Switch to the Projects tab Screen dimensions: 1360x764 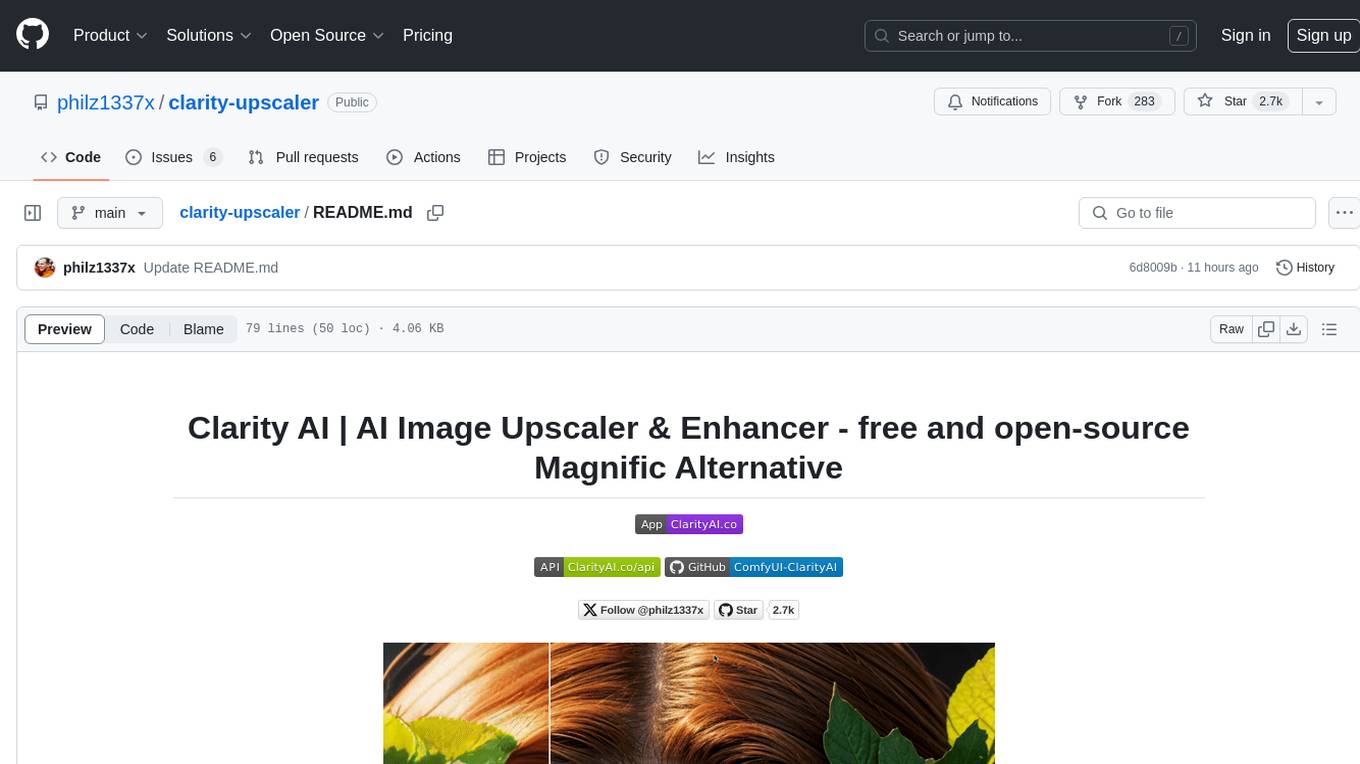pos(527,157)
